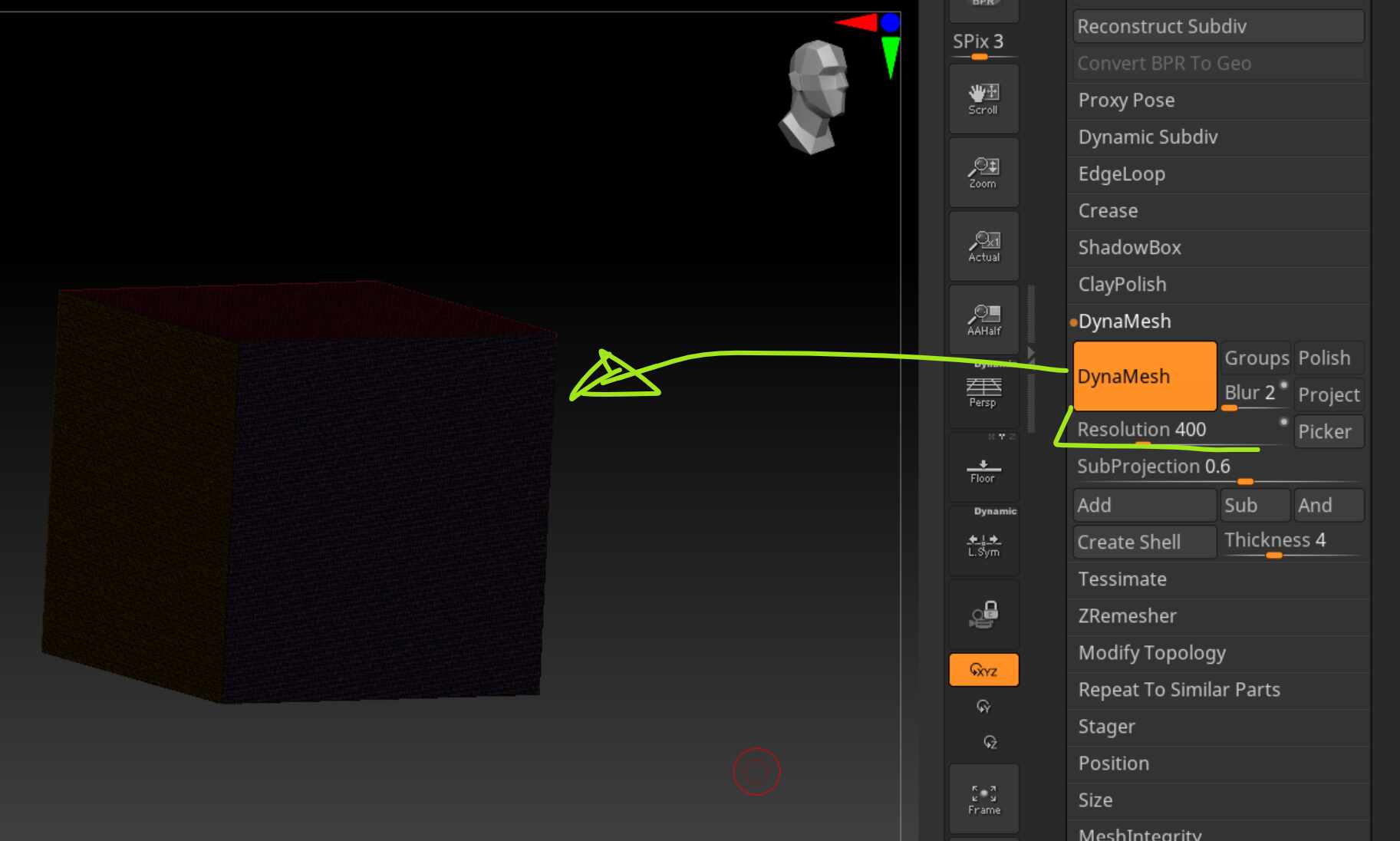Open the ClayPolish submenu

pos(1217,284)
